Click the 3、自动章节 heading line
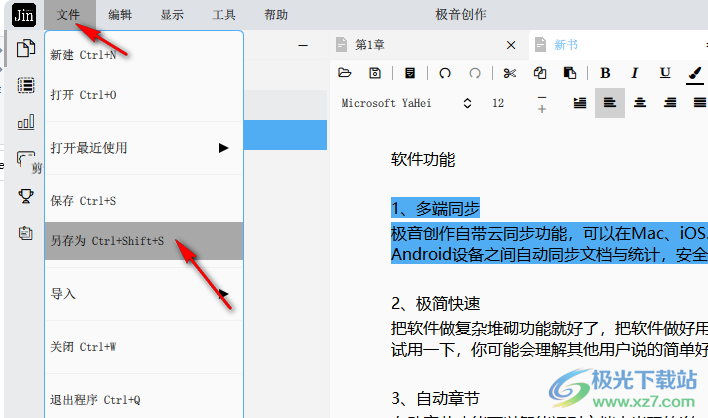708x418 pixels. click(435, 399)
